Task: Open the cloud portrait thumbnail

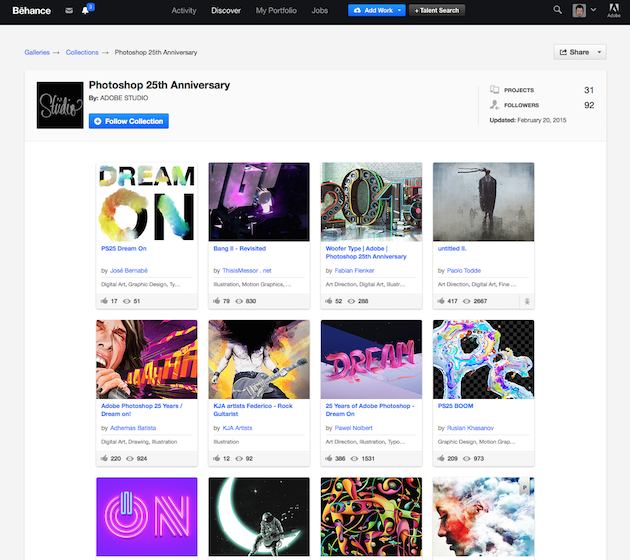Action: (x=484, y=517)
